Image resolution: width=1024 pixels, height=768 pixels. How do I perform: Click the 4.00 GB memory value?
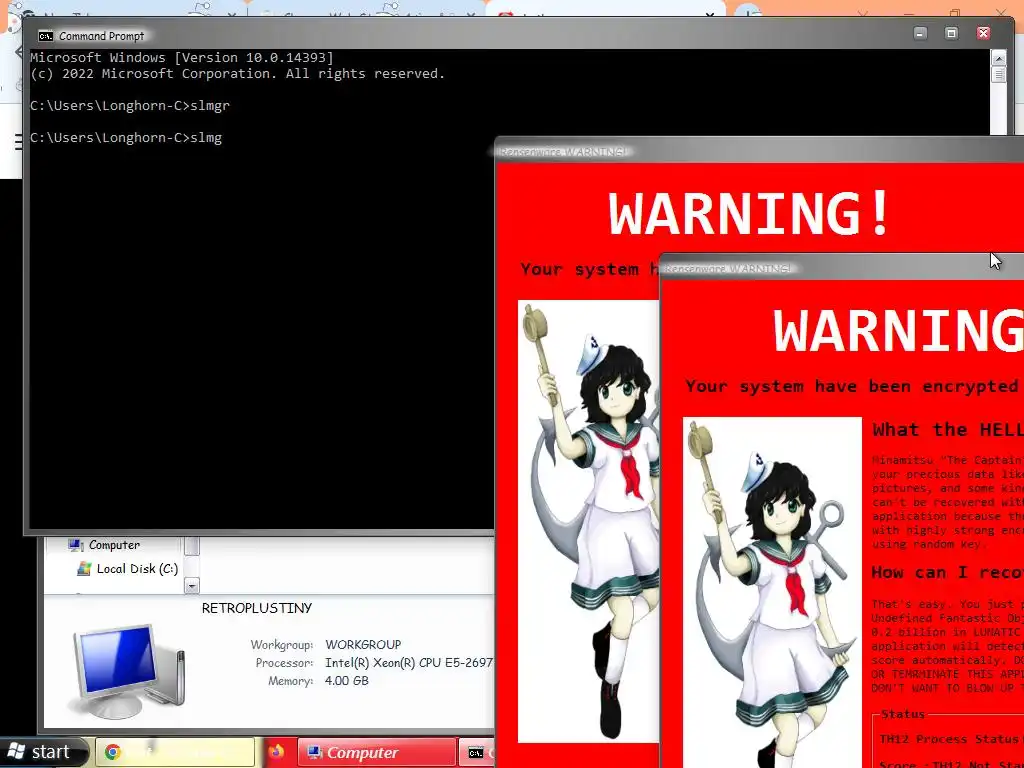pyautogui.click(x=347, y=680)
